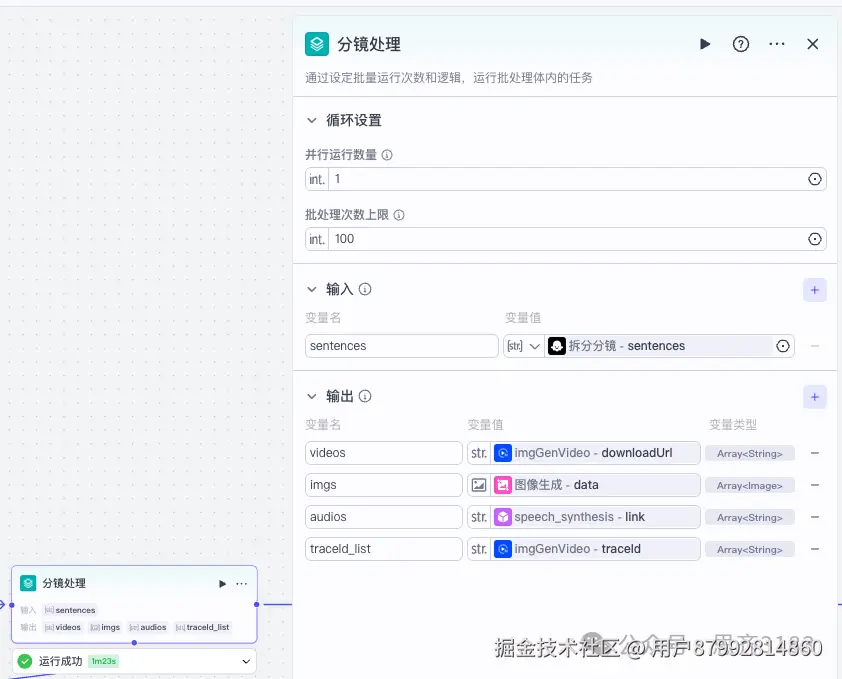Click the green 运行成功 check icon
Image resolution: width=842 pixels, height=679 pixels.
click(x=25, y=661)
